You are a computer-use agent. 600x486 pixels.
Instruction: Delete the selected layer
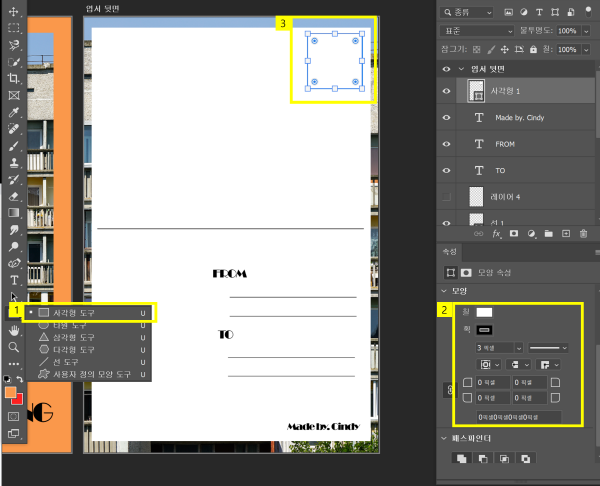point(583,233)
